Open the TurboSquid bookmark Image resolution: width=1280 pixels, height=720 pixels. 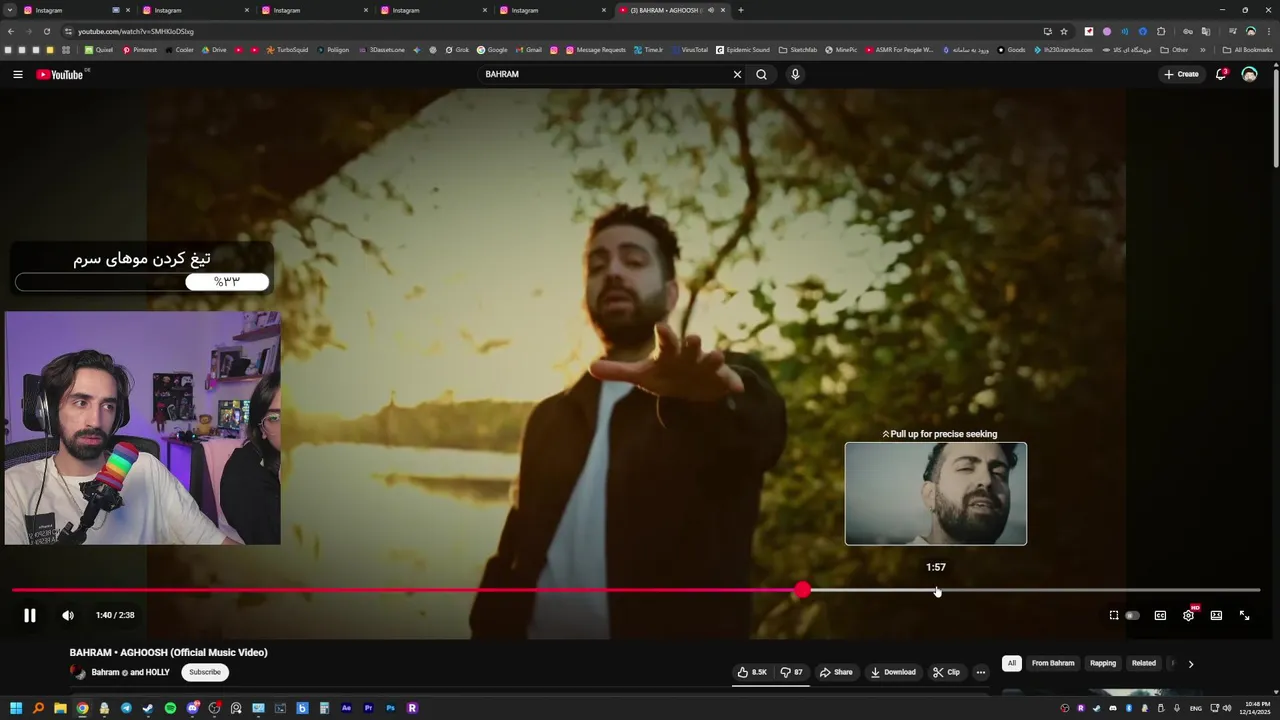[288, 50]
